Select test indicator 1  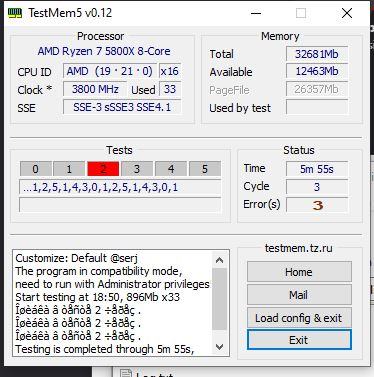[69, 169]
